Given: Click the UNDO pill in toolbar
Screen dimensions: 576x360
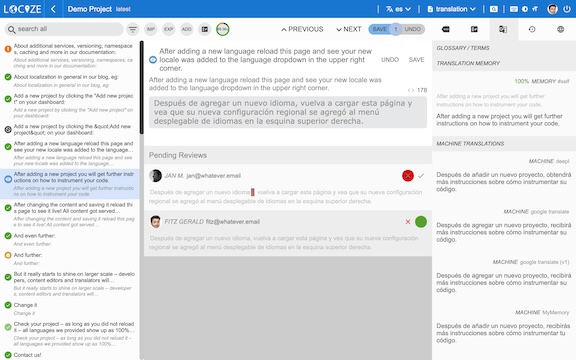Looking at the screenshot, I should [413, 29].
